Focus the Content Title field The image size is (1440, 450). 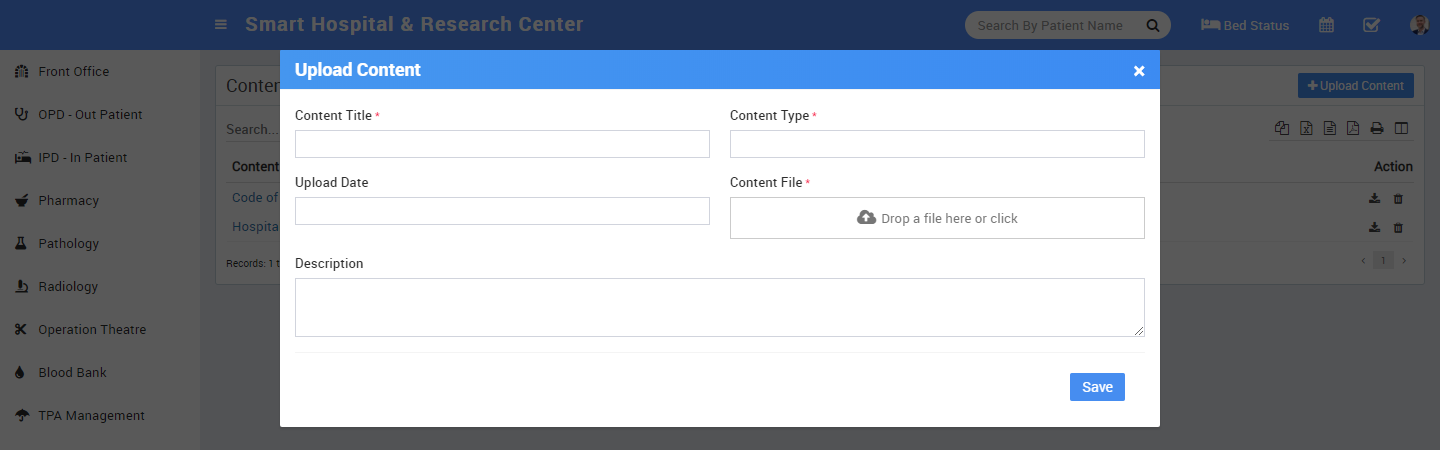(x=502, y=144)
